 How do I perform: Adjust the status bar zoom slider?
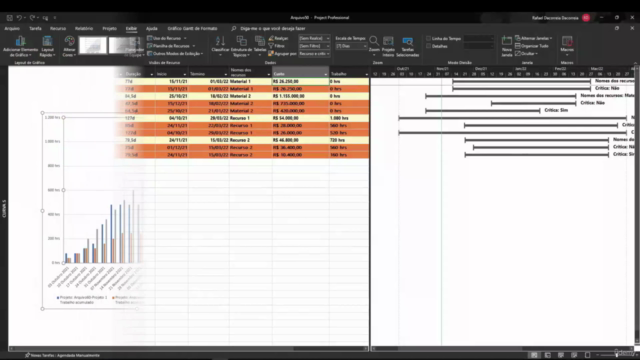[x=616, y=355]
